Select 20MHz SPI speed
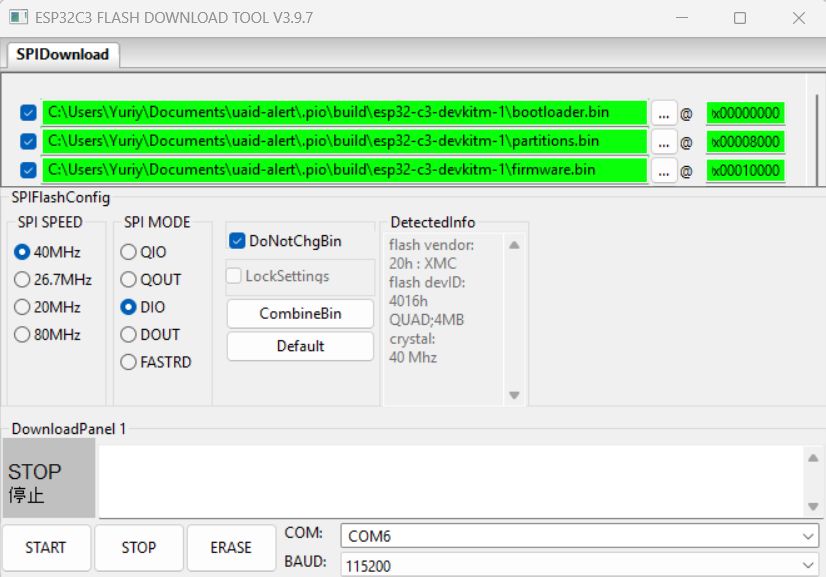This screenshot has width=826, height=577. (x=47, y=307)
